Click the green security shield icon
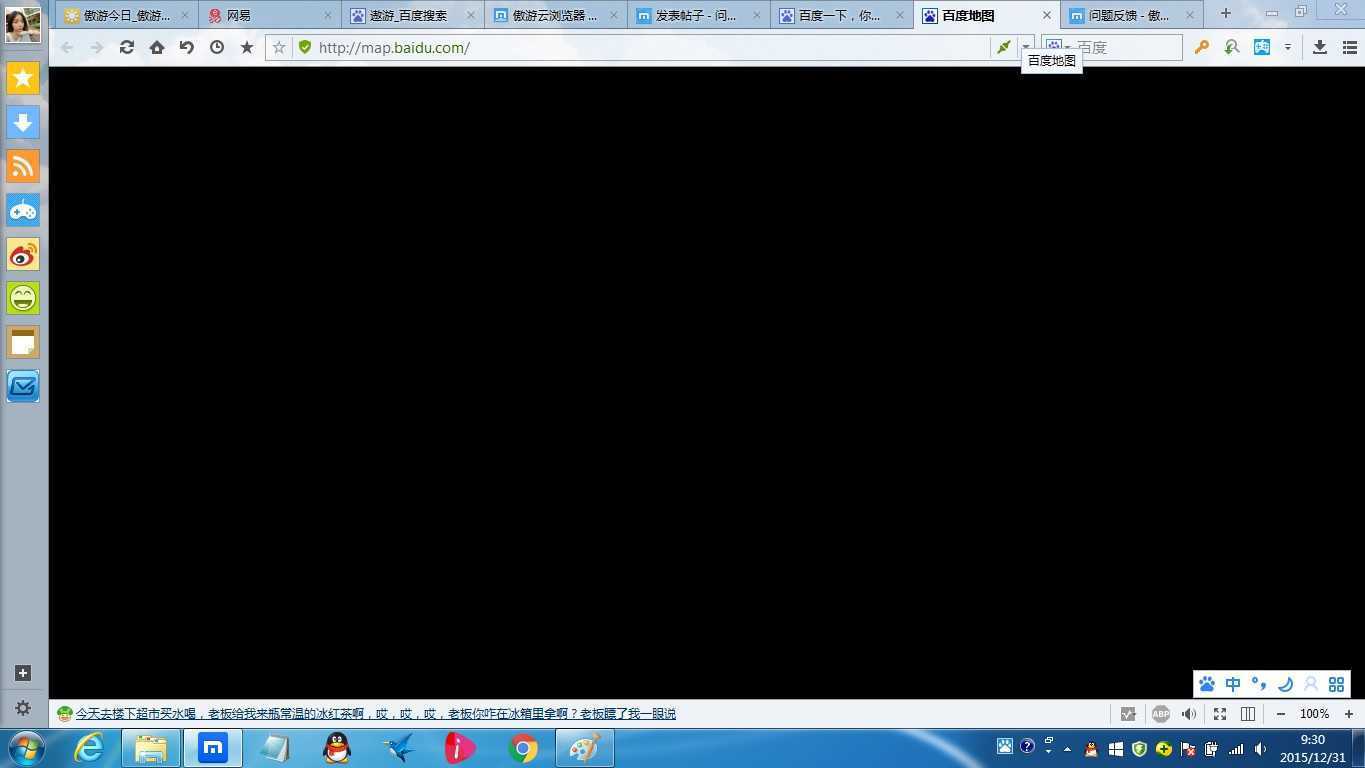 [305, 47]
